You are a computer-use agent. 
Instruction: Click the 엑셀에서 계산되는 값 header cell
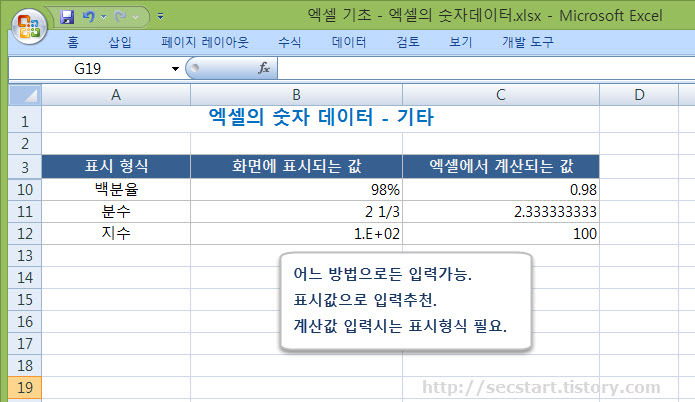[x=501, y=167]
